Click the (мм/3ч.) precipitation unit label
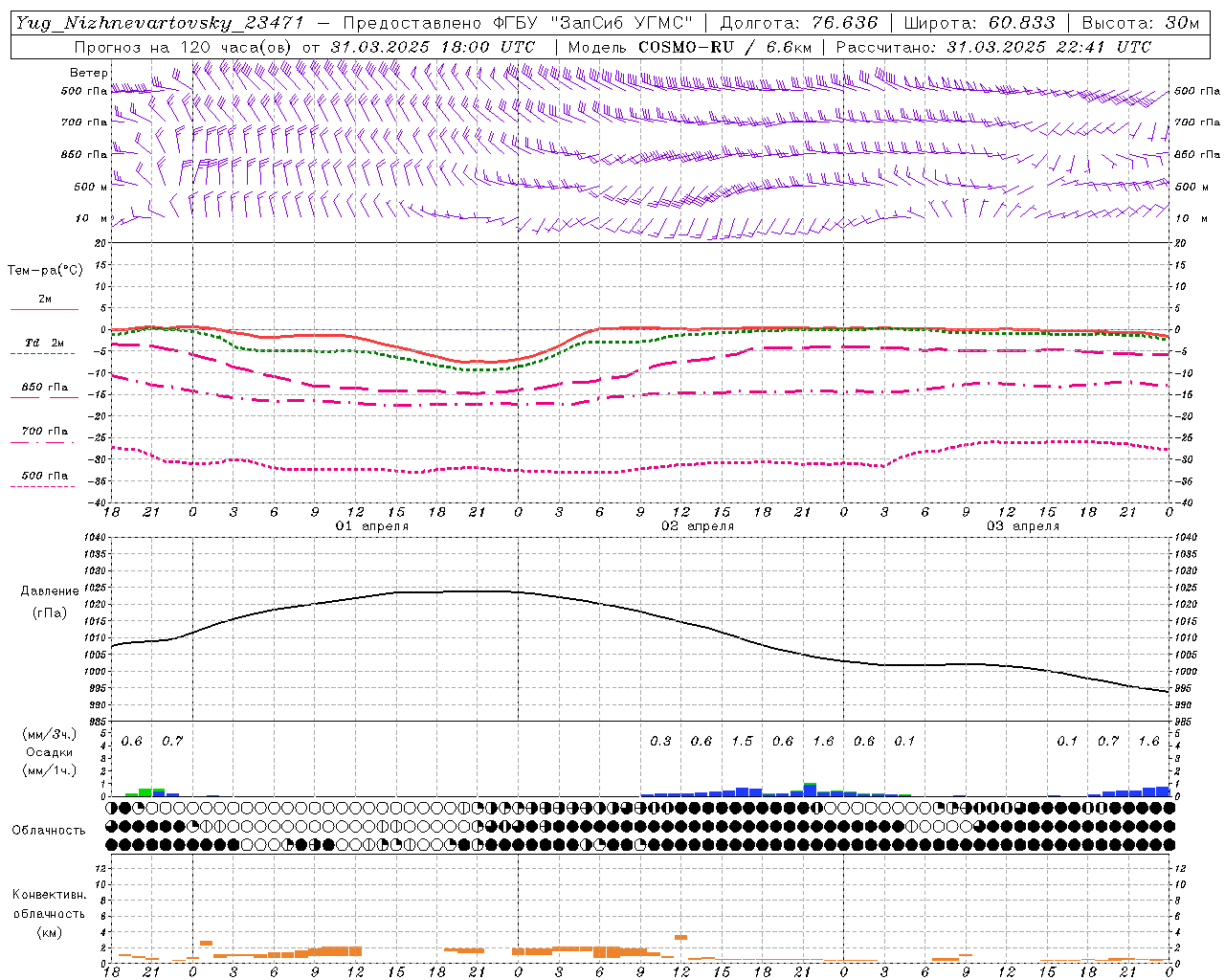The image size is (1225, 980). (x=50, y=734)
